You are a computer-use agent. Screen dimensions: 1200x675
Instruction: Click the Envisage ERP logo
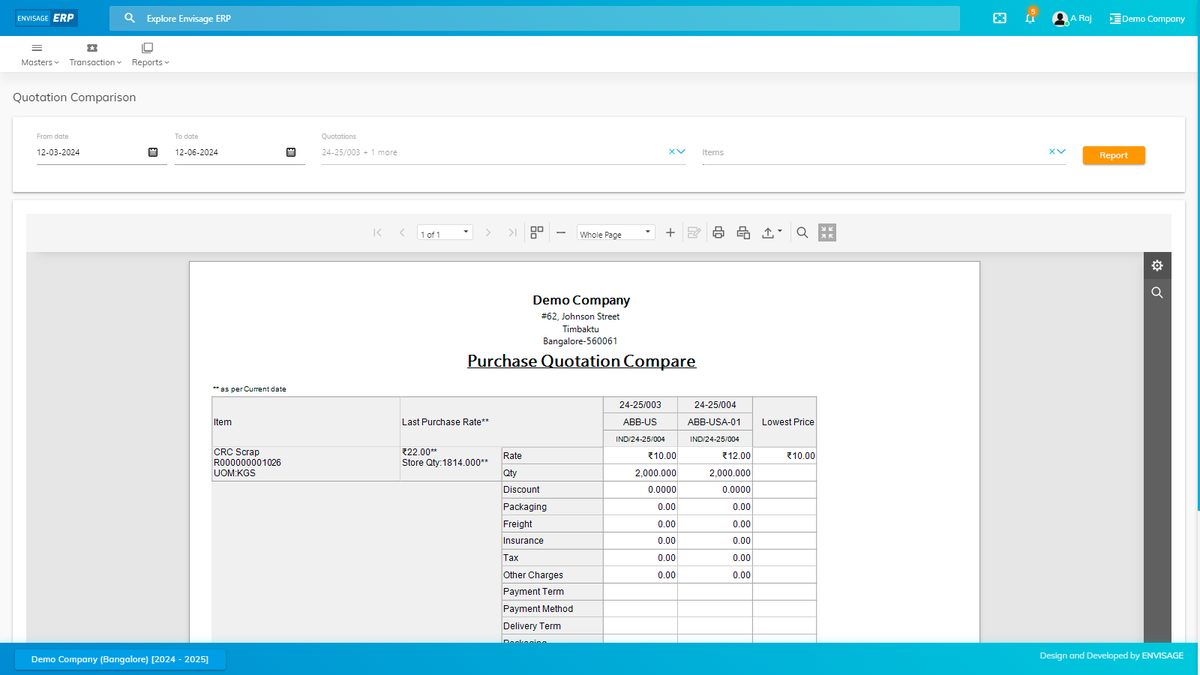point(46,18)
